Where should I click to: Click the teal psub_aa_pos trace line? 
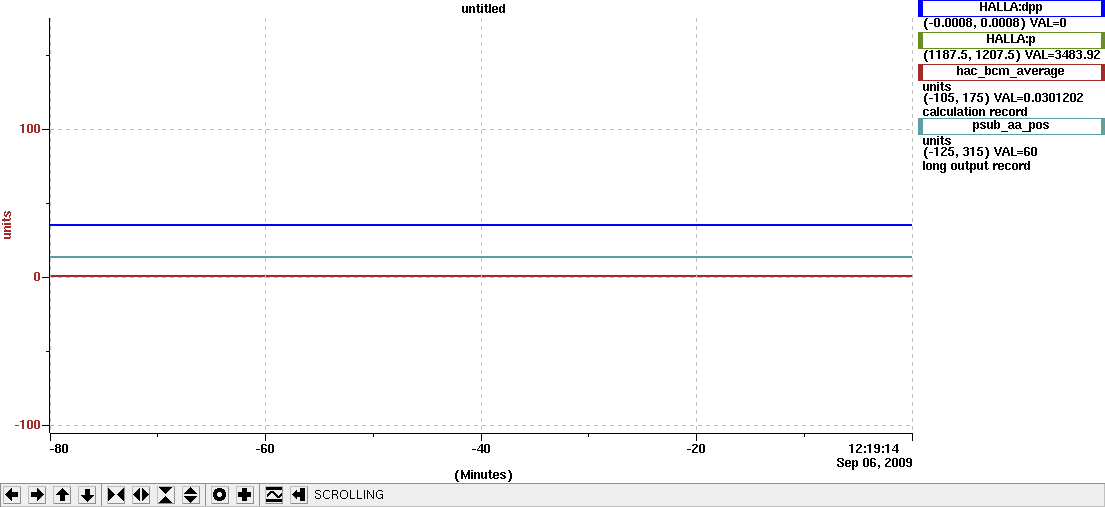pos(481,257)
